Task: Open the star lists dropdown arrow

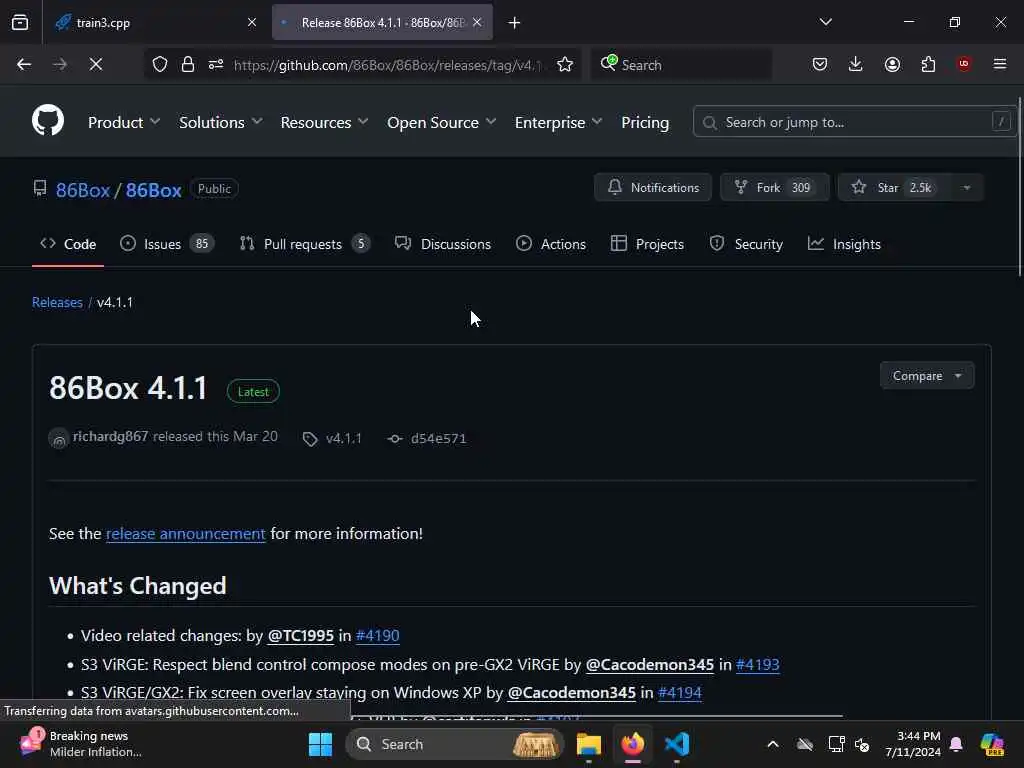Action: (x=967, y=187)
